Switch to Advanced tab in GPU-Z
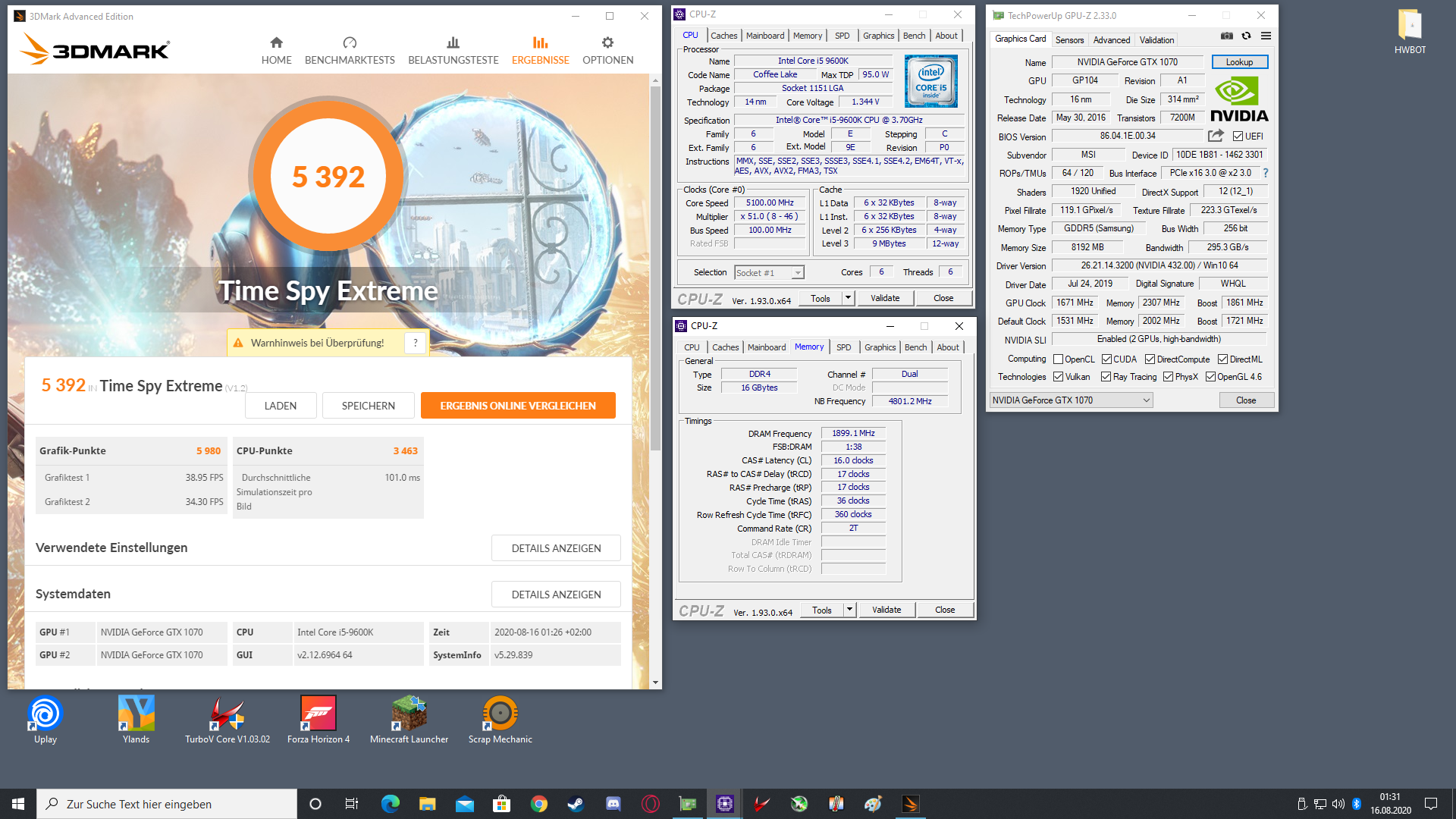Viewport: 1456px width, 819px height. [x=1112, y=40]
